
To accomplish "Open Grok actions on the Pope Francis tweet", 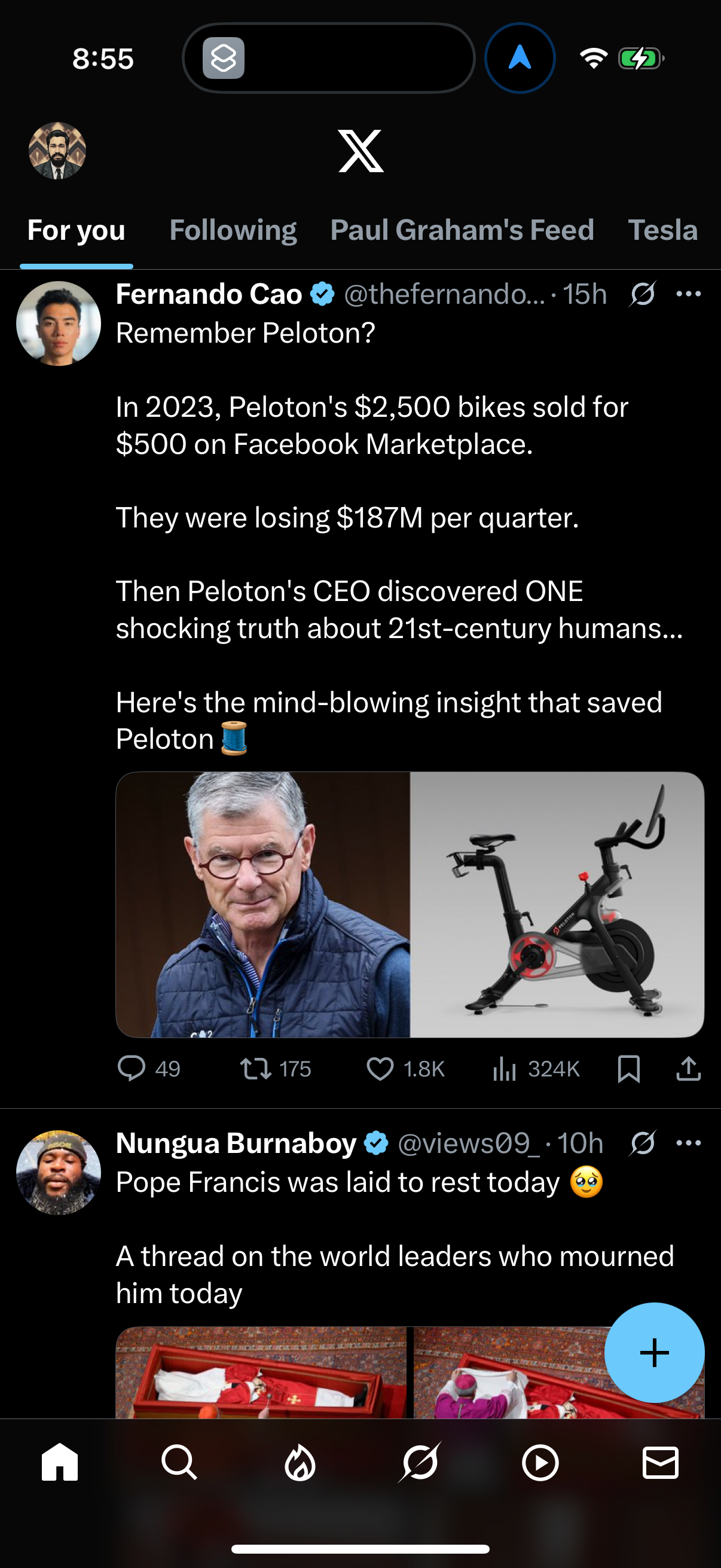I will click(641, 1143).
